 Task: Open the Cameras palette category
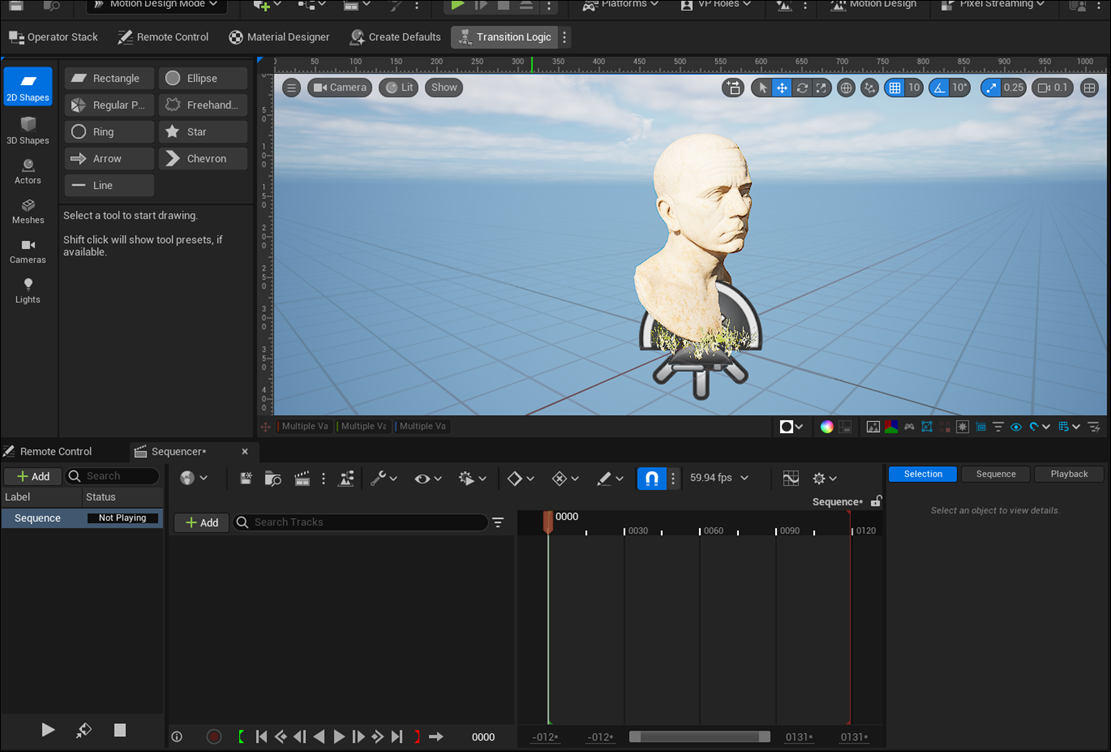pyautogui.click(x=28, y=251)
